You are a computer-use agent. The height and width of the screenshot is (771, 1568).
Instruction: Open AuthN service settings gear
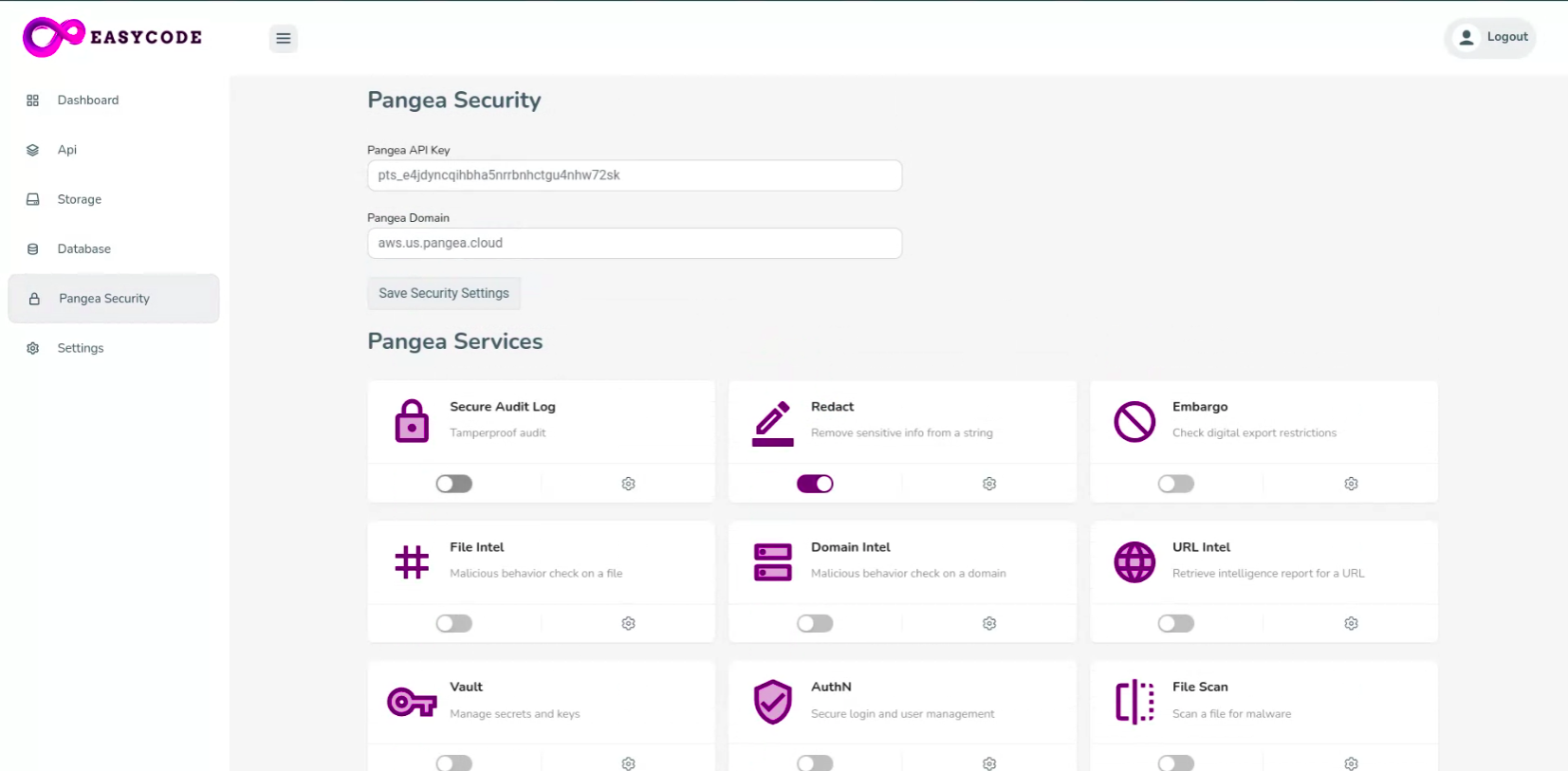point(989,763)
